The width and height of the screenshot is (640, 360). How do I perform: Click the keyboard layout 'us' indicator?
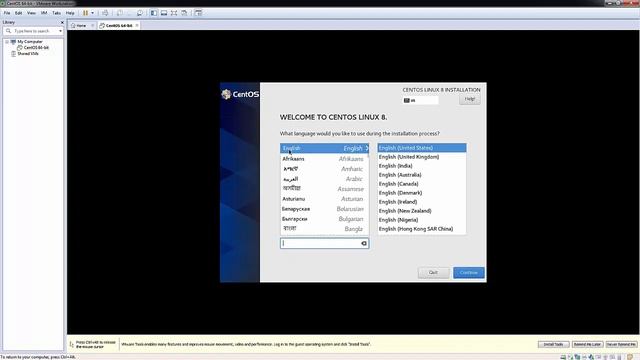(x=420, y=100)
